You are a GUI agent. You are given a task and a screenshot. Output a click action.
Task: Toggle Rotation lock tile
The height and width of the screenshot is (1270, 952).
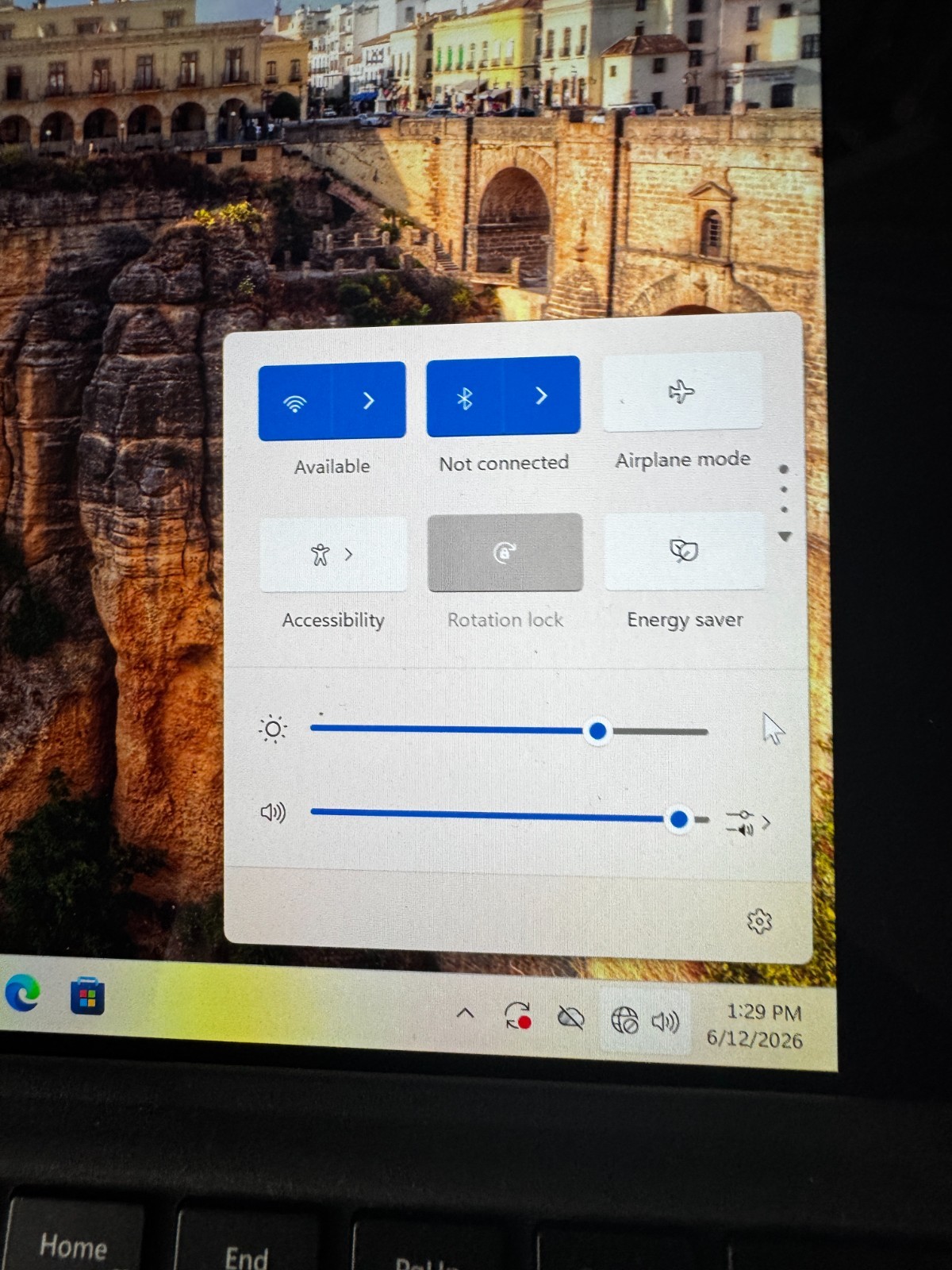[x=505, y=552]
